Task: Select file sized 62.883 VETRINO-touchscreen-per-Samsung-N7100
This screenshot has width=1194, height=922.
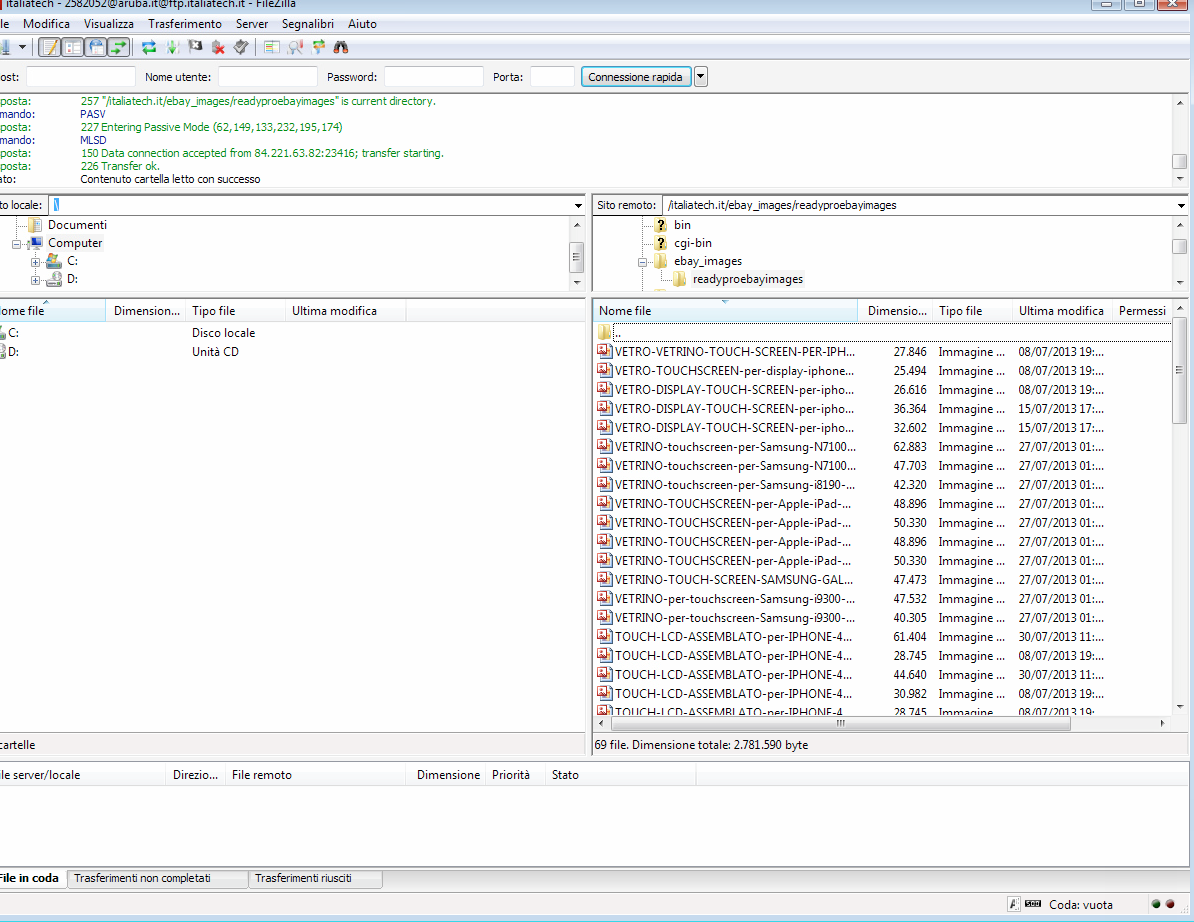Action: pyautogui.click(x=883, y=447)
